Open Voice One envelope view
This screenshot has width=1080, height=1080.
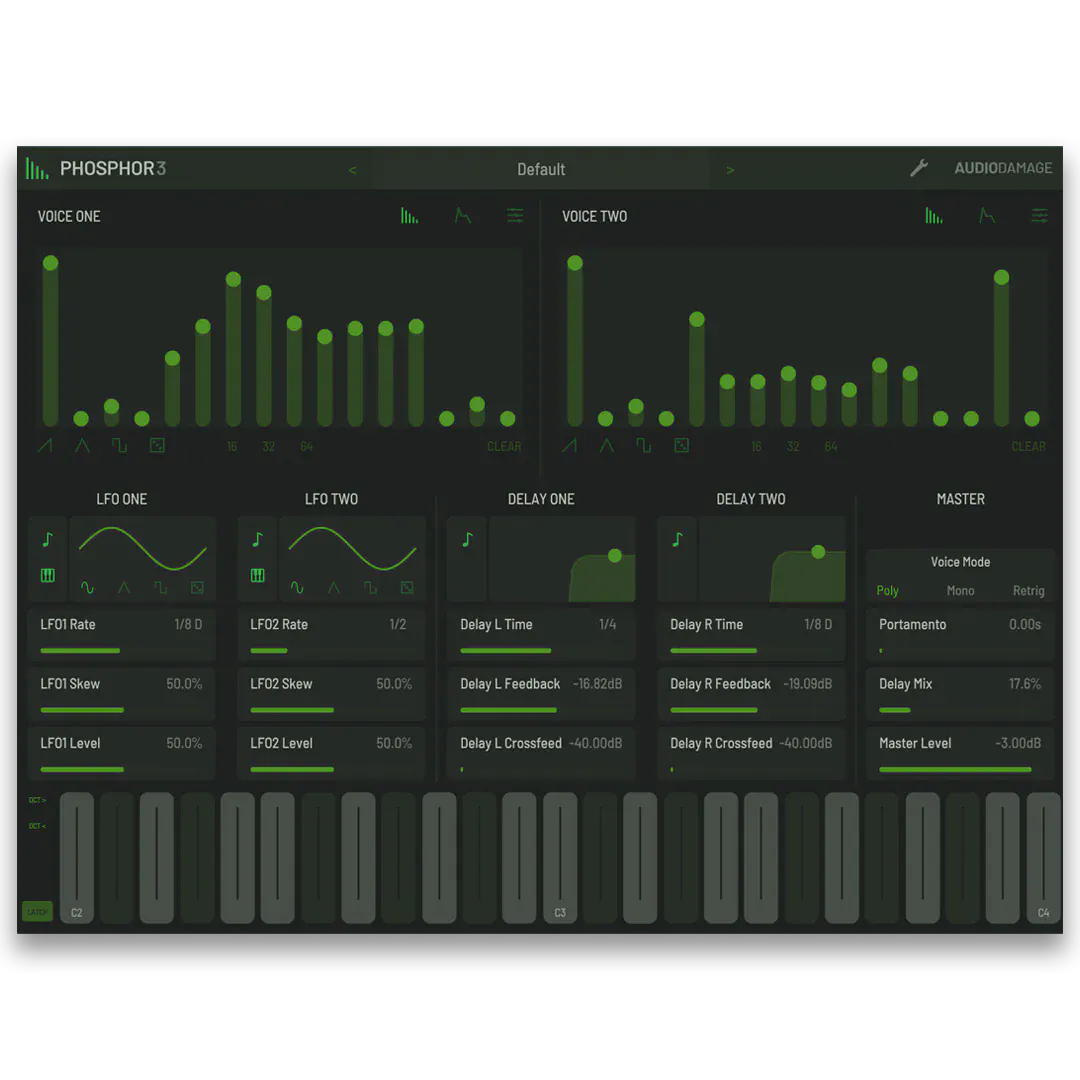coord(462,216)
